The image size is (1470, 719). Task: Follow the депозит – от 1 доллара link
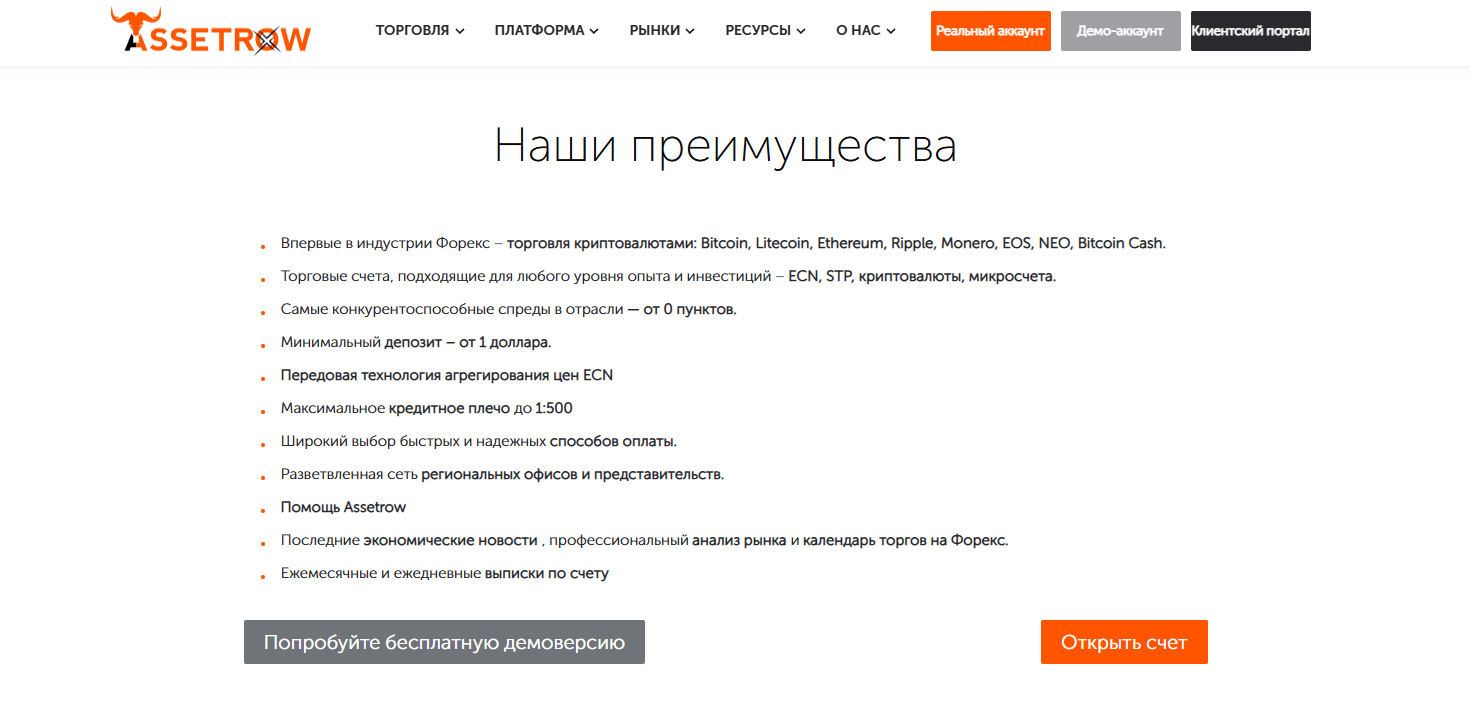coord(468,342)
